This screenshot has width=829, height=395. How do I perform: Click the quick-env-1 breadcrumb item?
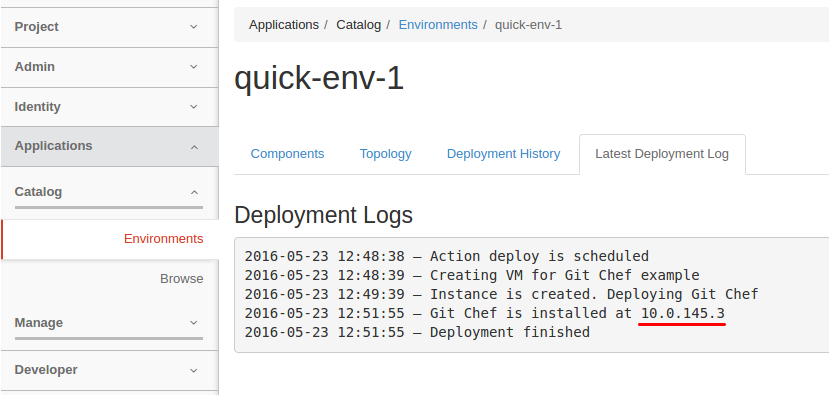click(528, 25)
